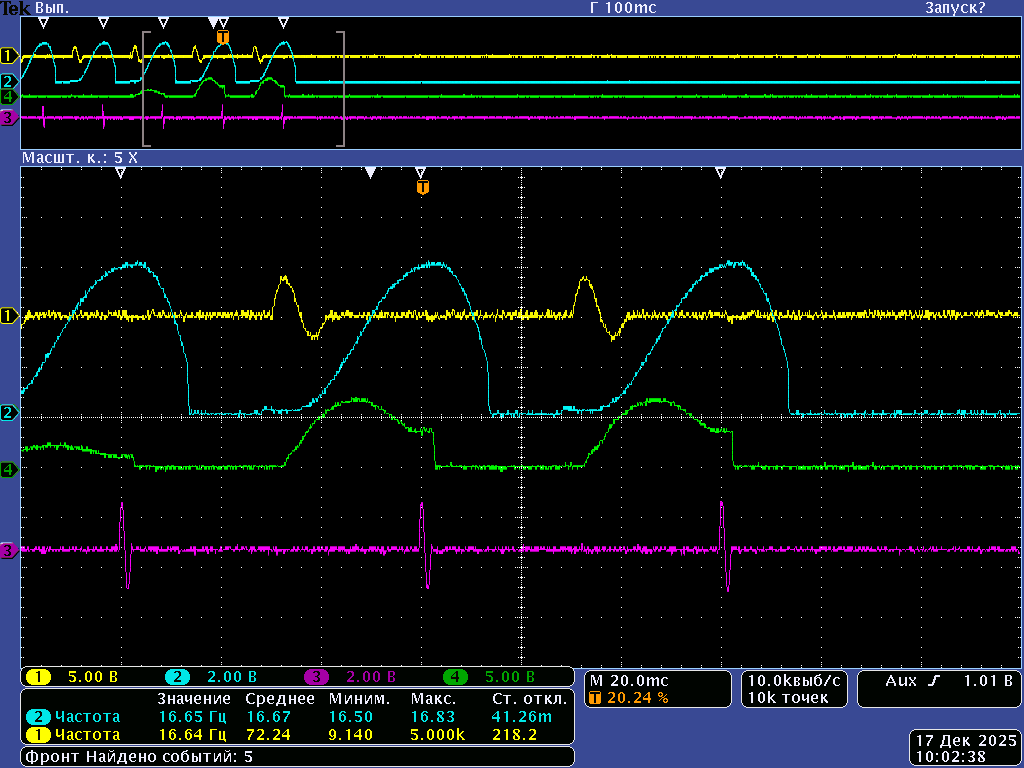This screenshot has width=1024, height=768.
Task: Click the Запуск? trigger status label
Action: click(954, 8)
